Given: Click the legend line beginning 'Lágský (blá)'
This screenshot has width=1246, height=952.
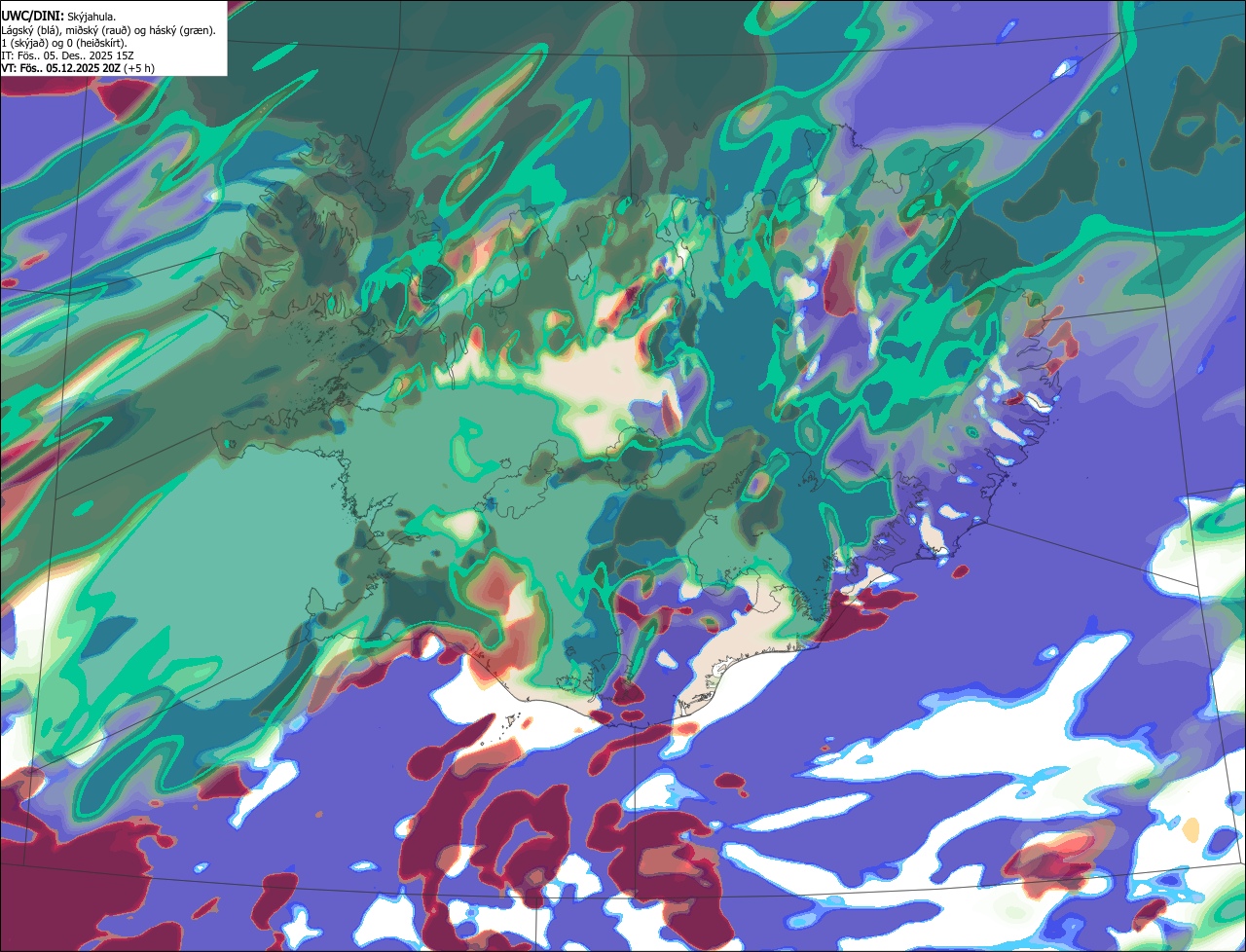Looking at the screenshot, I should tap(109, 29).
